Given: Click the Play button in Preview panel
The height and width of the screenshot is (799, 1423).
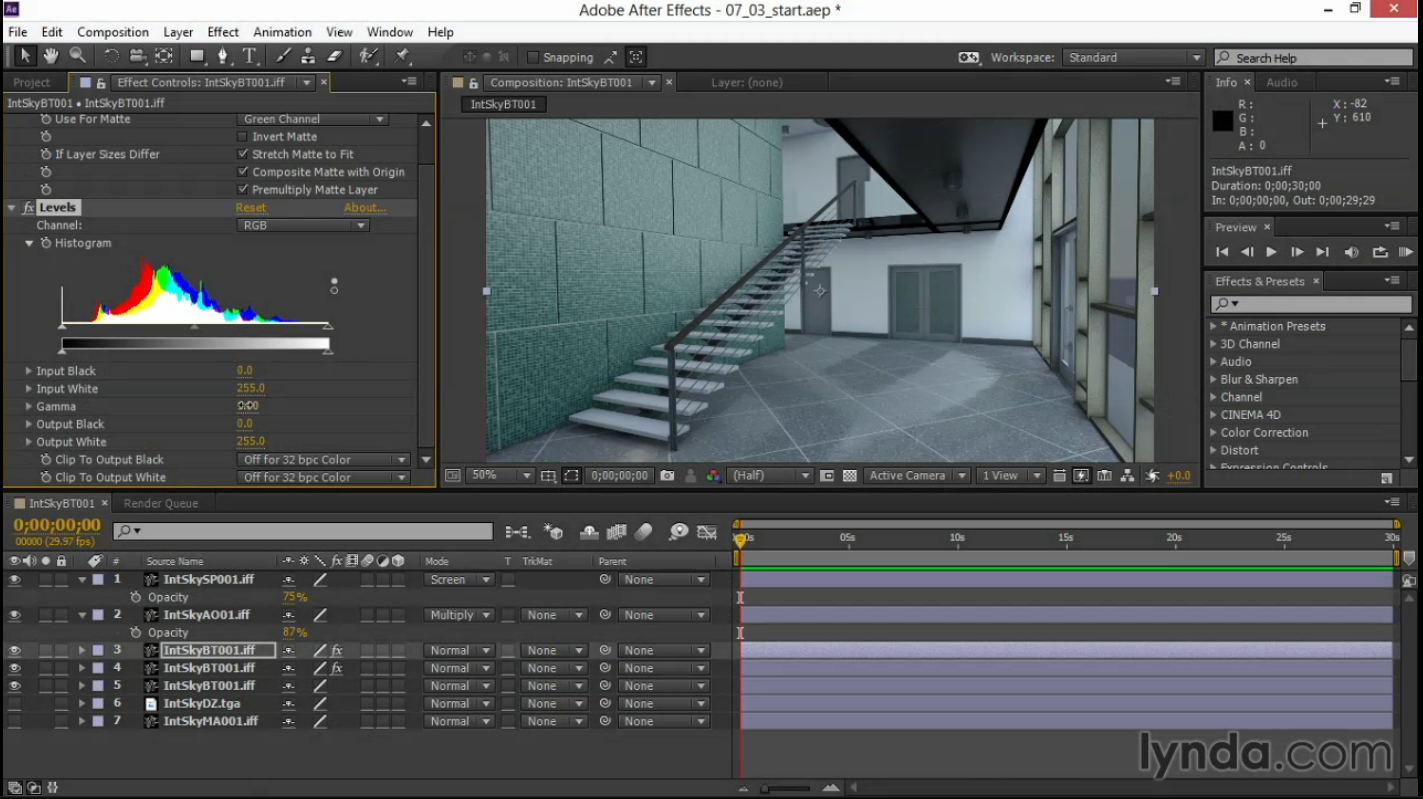Looking at the screenshot, I should coord(1271,253).
